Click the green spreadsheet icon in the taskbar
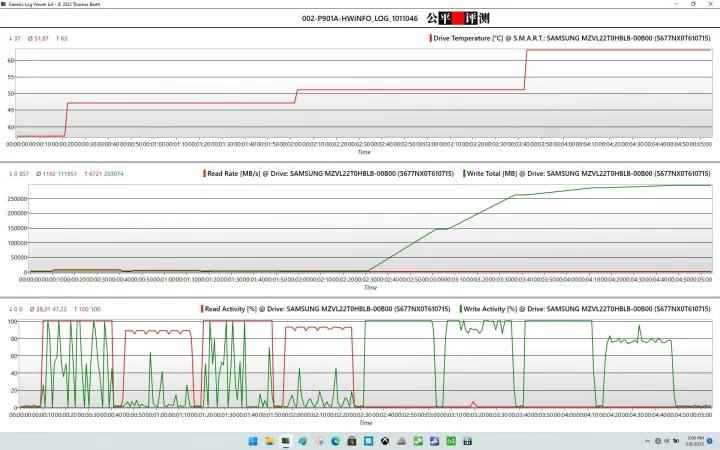This screenshot has height=450, width=720. coord(452,441)
